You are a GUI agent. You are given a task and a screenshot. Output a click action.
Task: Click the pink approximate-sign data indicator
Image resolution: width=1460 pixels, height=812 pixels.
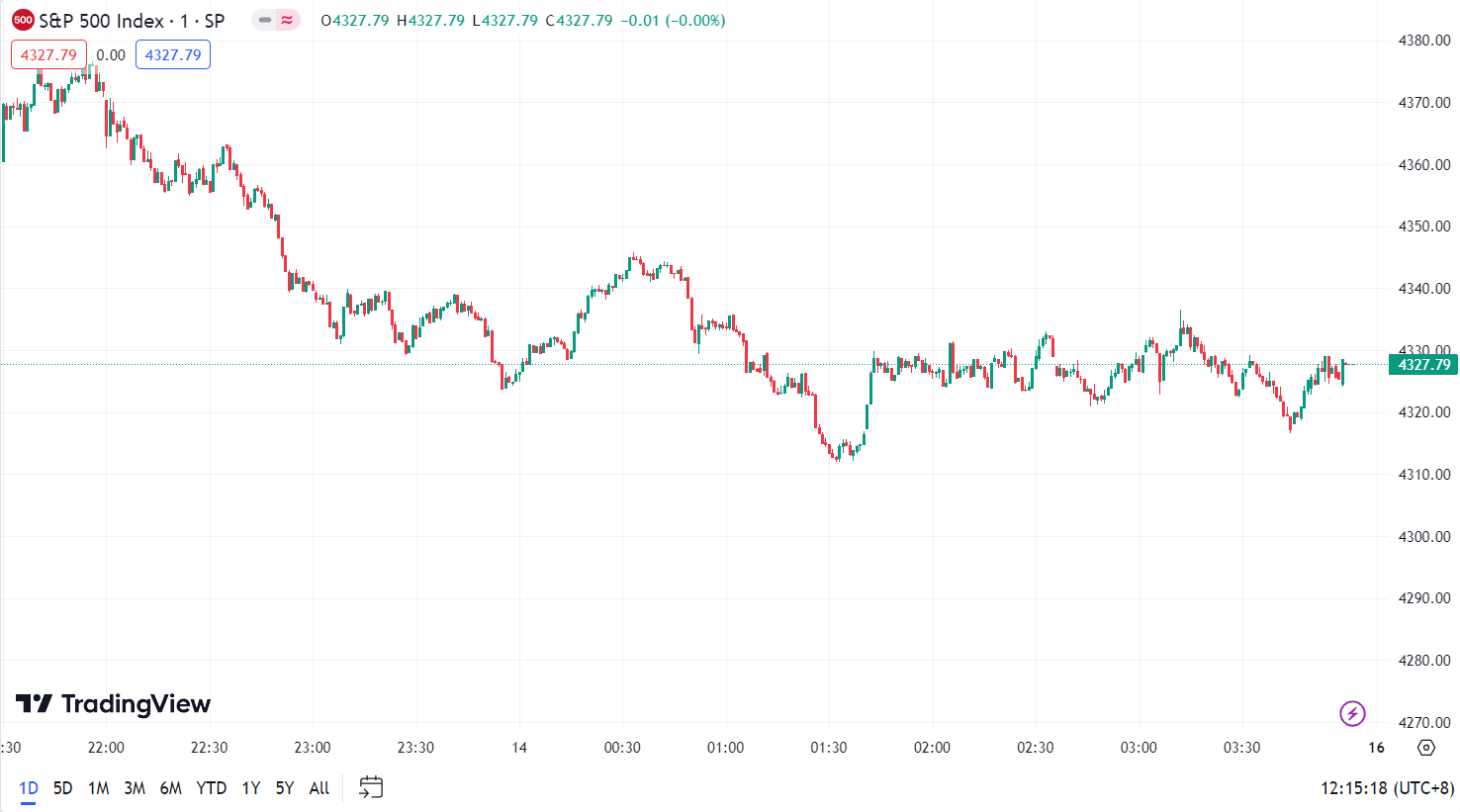(287, 20)
